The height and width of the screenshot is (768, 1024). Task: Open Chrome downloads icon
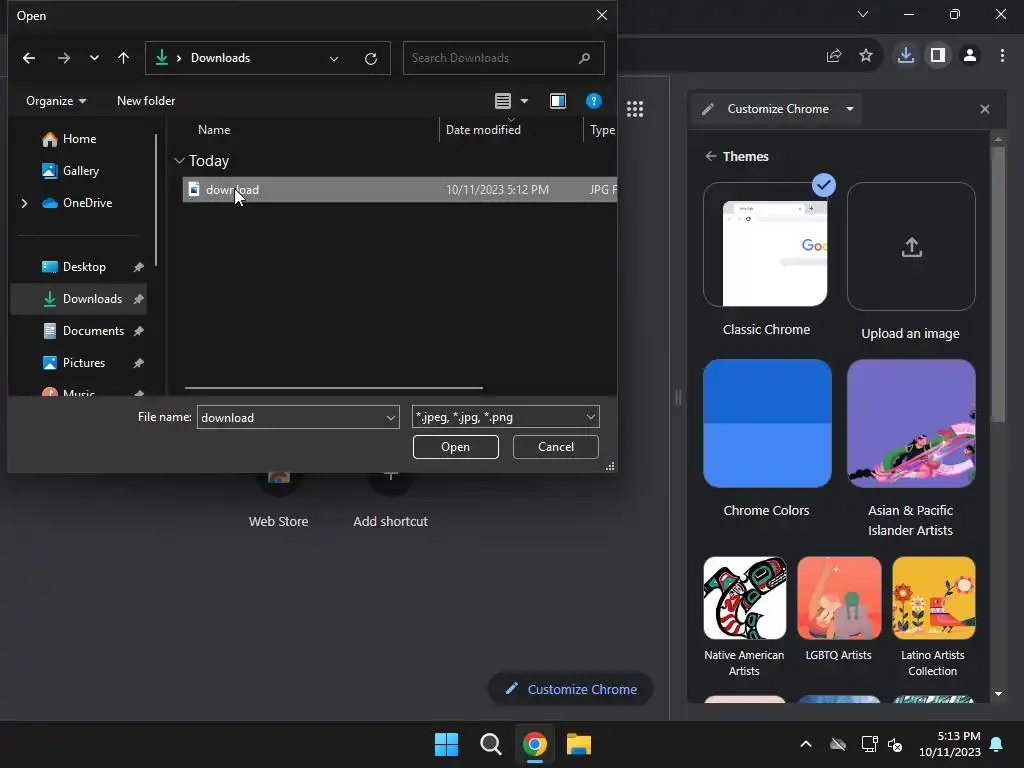coord(905,56)
